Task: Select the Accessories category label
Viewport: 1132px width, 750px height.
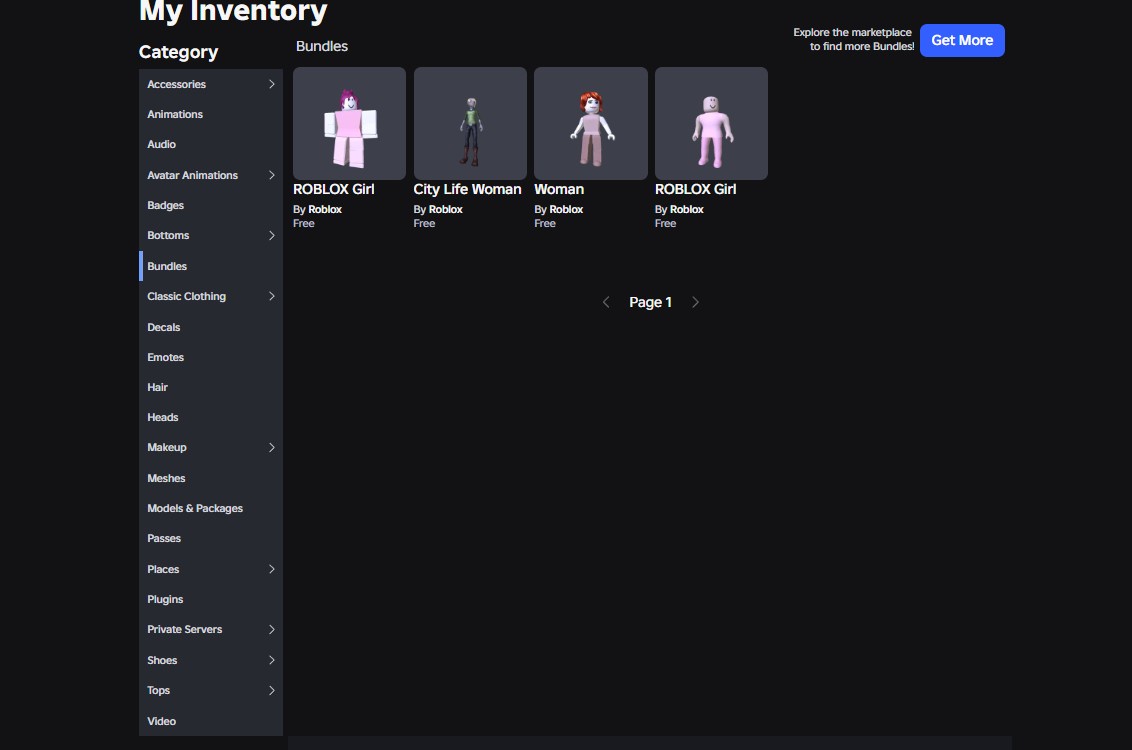Action: [176, 84]
